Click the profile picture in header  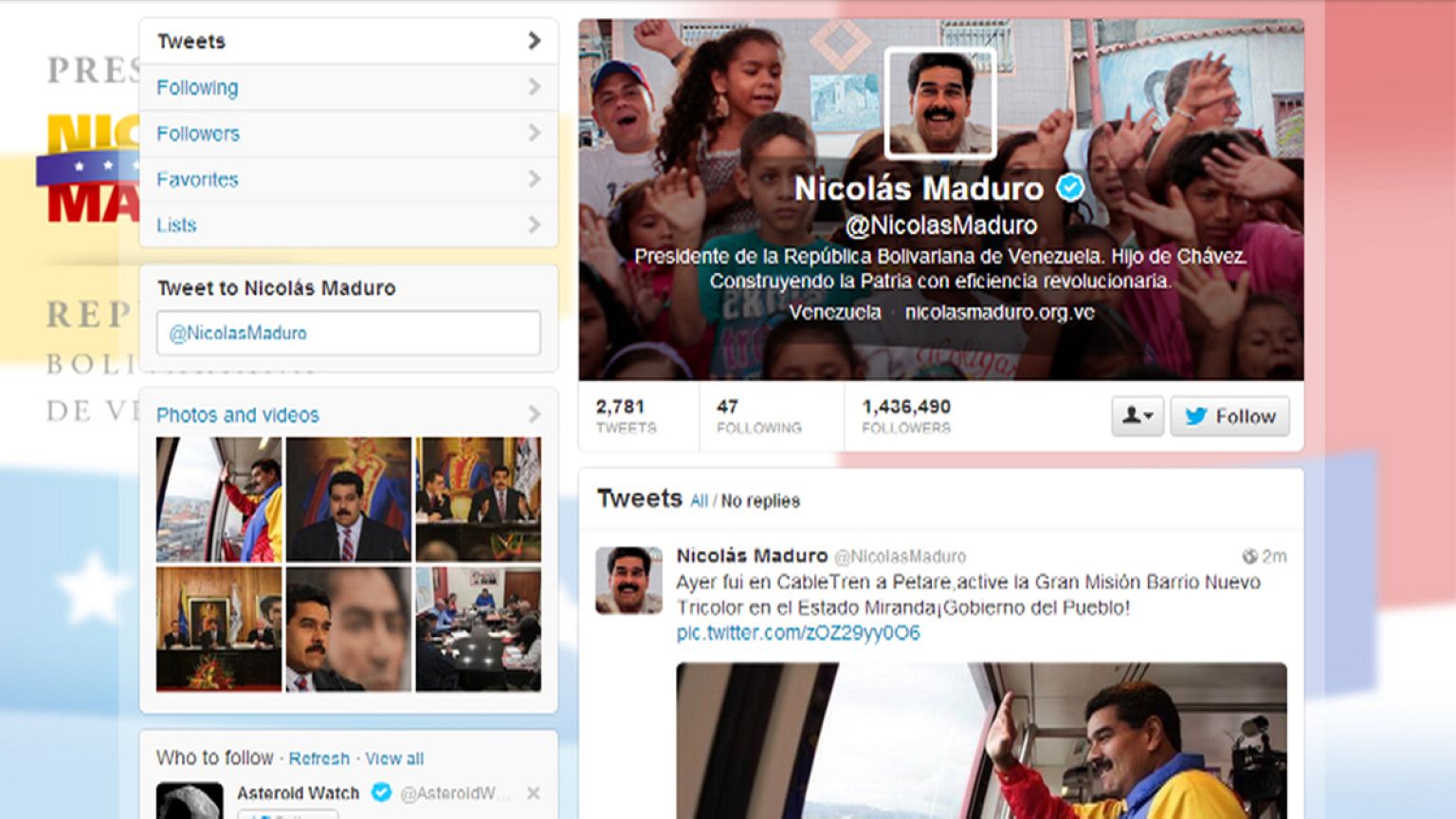pyautogui.click(x=940, y=102)
